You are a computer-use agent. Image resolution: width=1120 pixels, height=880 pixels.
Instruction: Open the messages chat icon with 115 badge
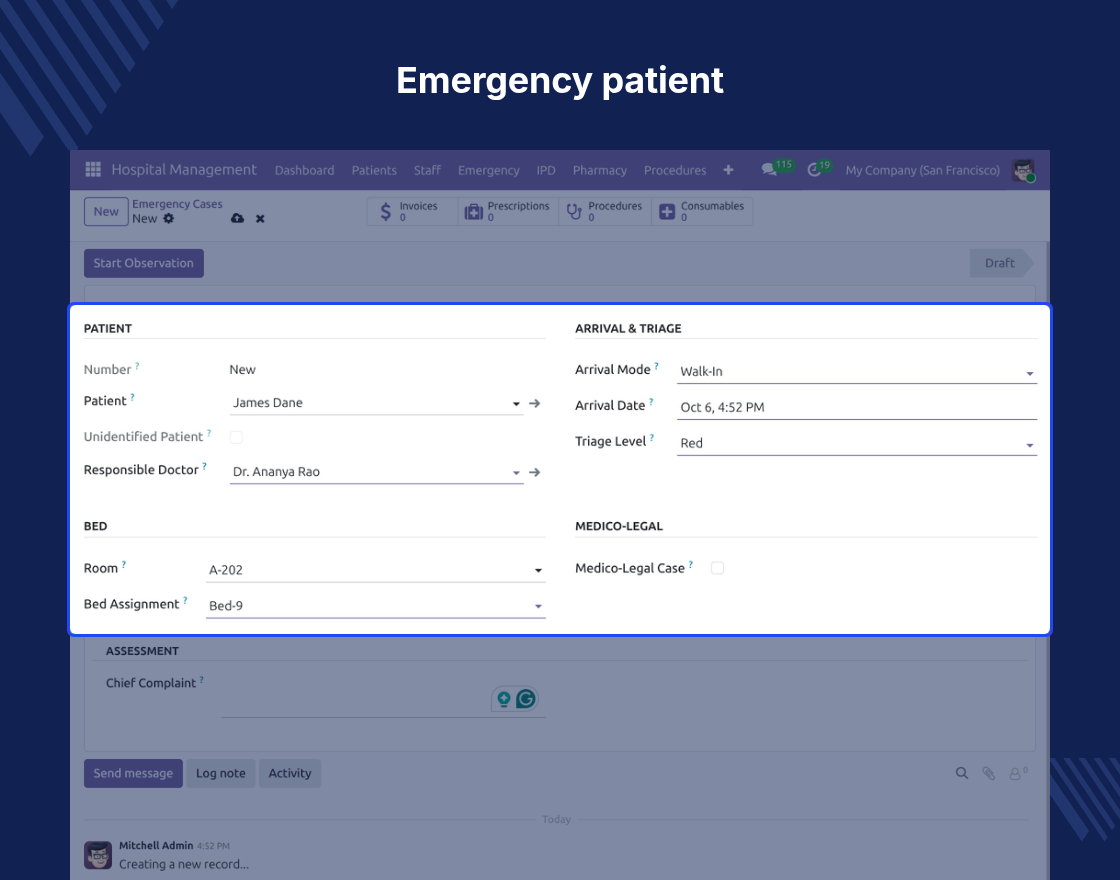[x=769, y=170]
